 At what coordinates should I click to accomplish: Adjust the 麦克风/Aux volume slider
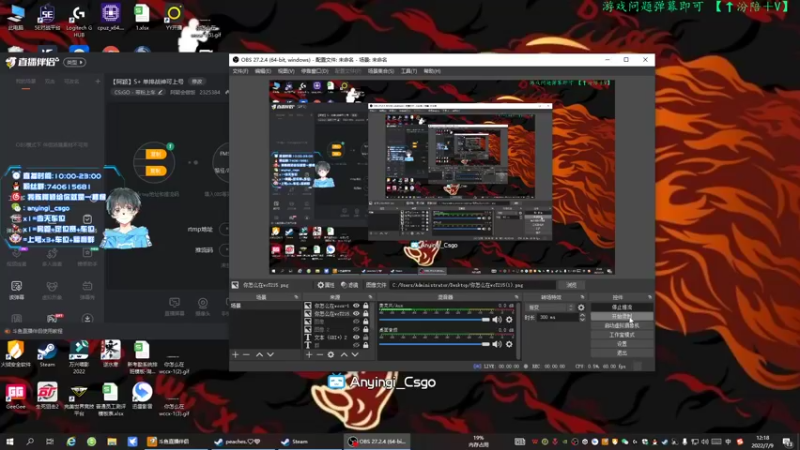click(x=434, y=319)
